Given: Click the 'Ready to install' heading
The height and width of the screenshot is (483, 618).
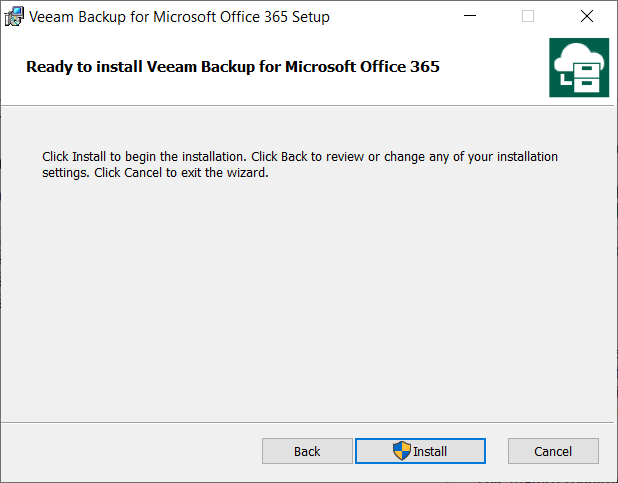Looking at the screenshot, I should click(233, 67).
